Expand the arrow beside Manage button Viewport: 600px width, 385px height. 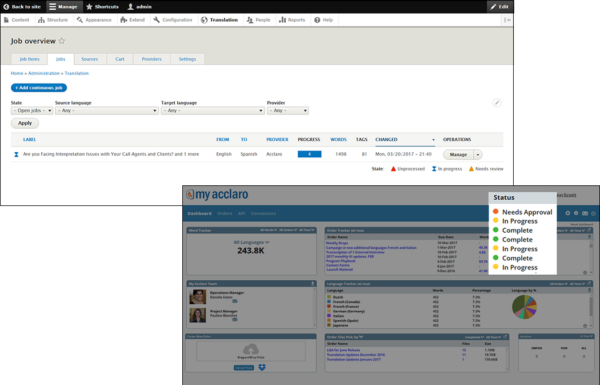[478, 155]
